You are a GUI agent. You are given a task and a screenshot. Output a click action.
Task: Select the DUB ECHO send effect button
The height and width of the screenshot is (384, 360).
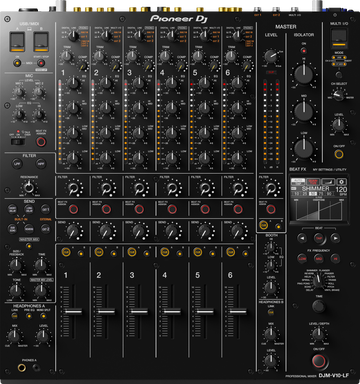[x=12, y=229]
